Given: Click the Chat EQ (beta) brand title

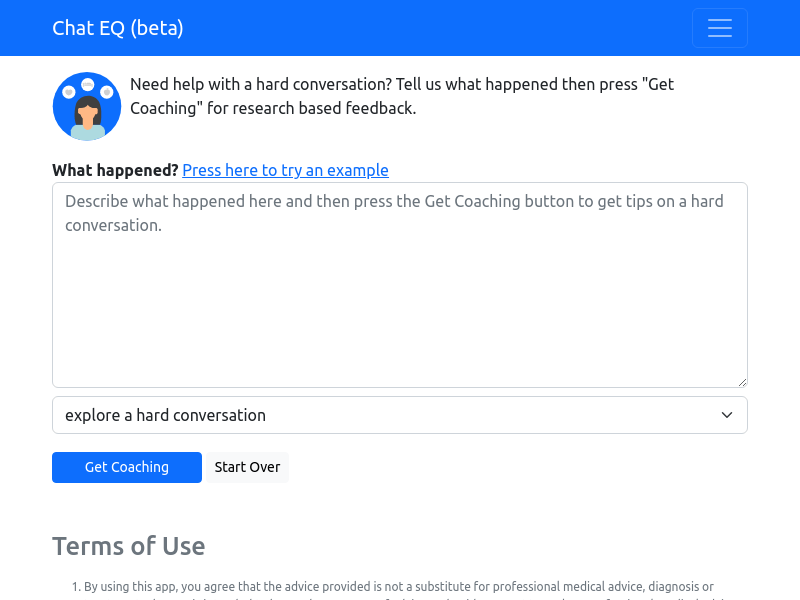Looking at the screenshot, I should click(118, 28).
